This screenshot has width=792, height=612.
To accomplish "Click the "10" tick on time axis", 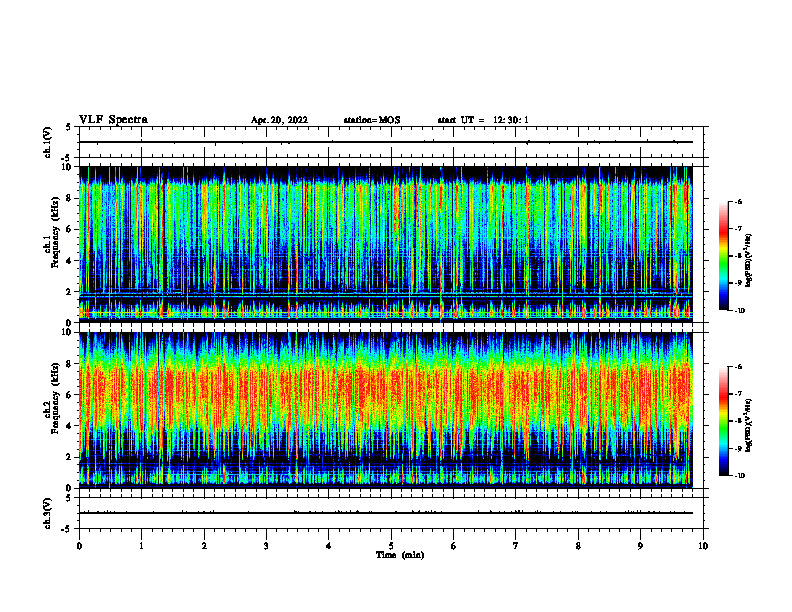I will [x=703, y=546].
